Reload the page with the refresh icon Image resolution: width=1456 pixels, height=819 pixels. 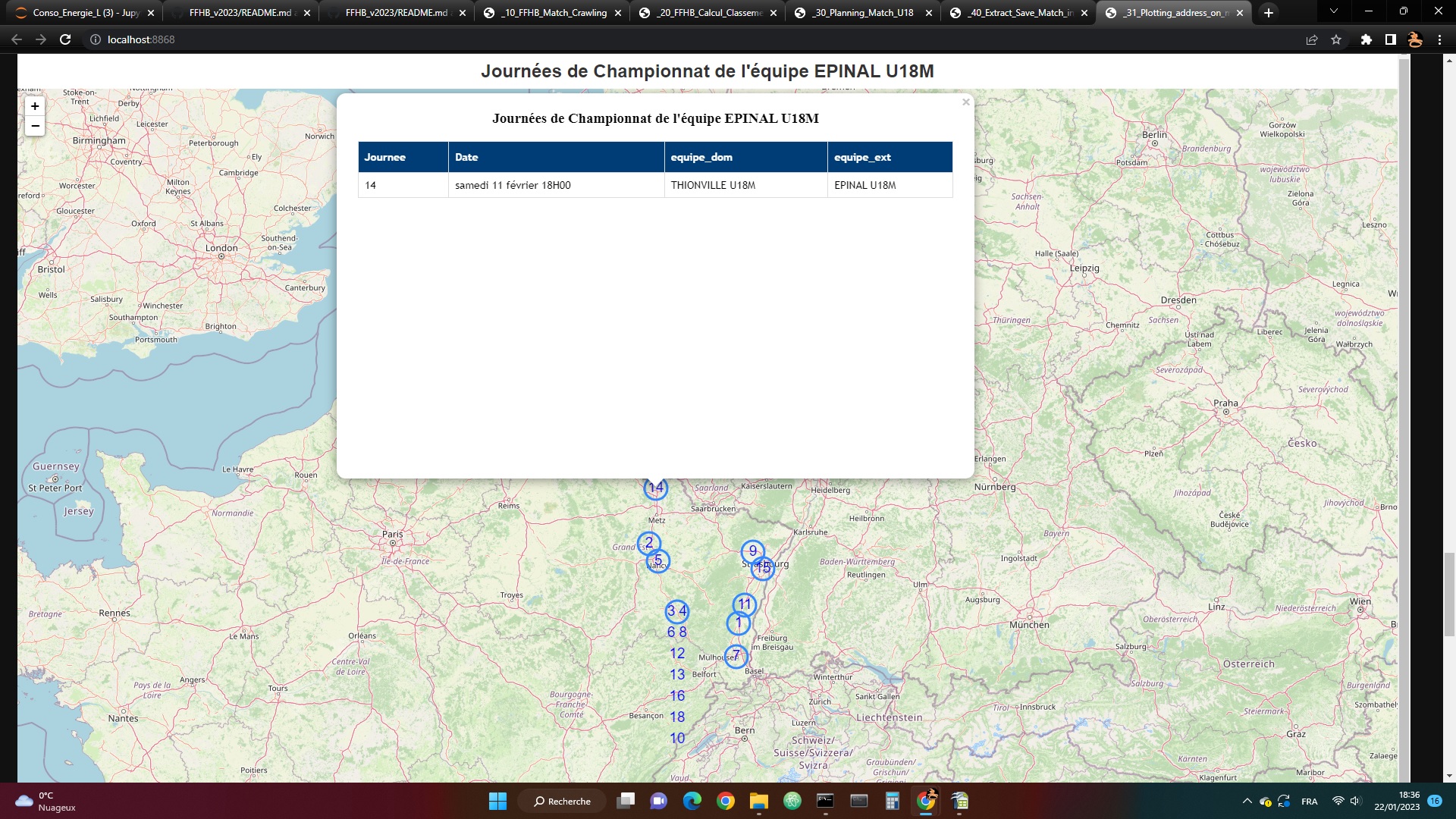tap(64, 39)
